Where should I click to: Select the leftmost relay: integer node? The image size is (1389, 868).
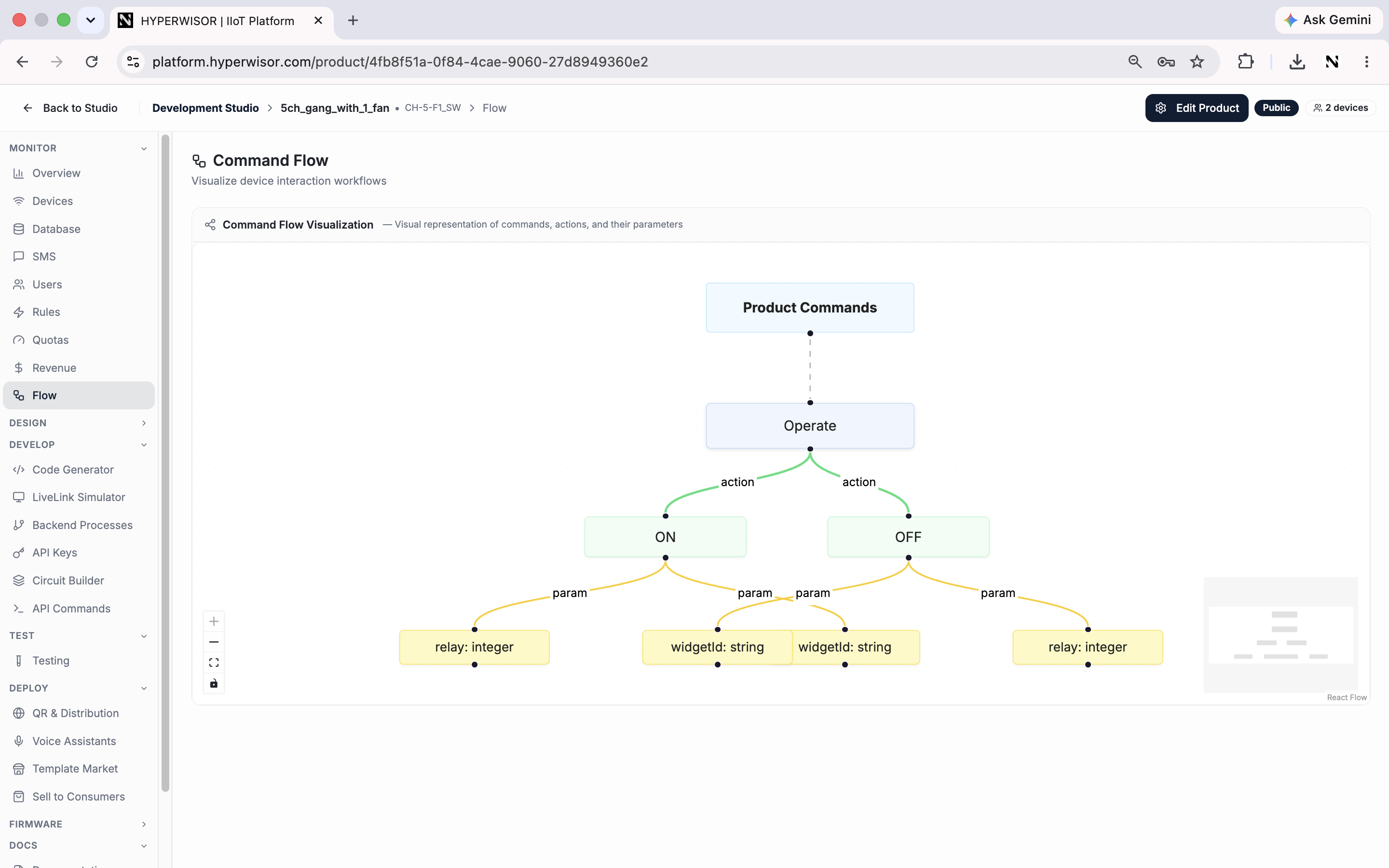pyautogui.click(x=474, y=647)
